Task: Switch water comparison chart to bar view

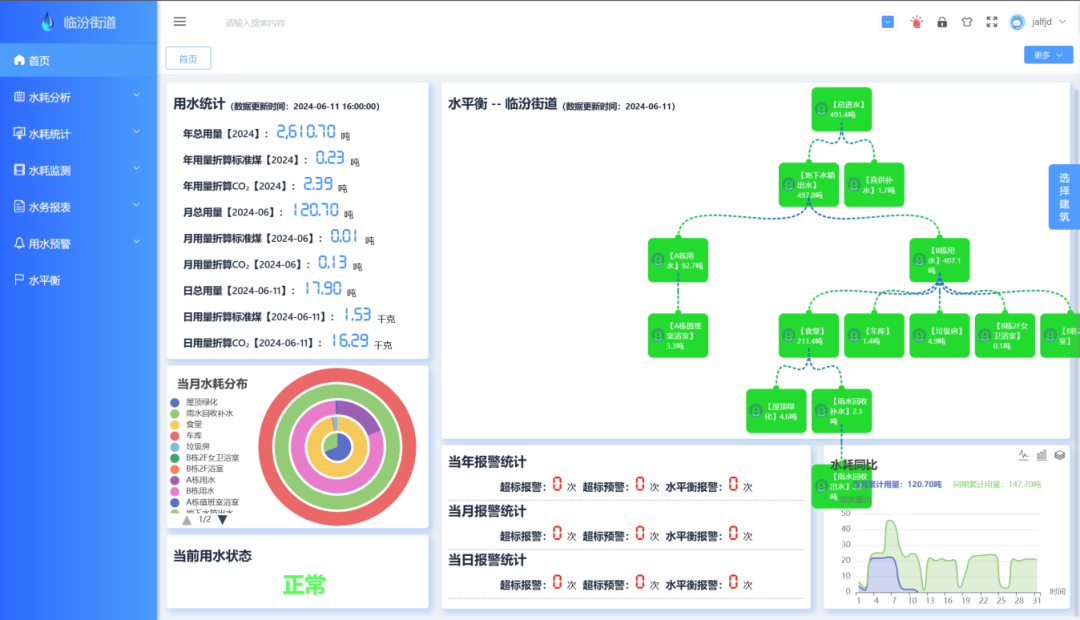Action: [1041, 455]
